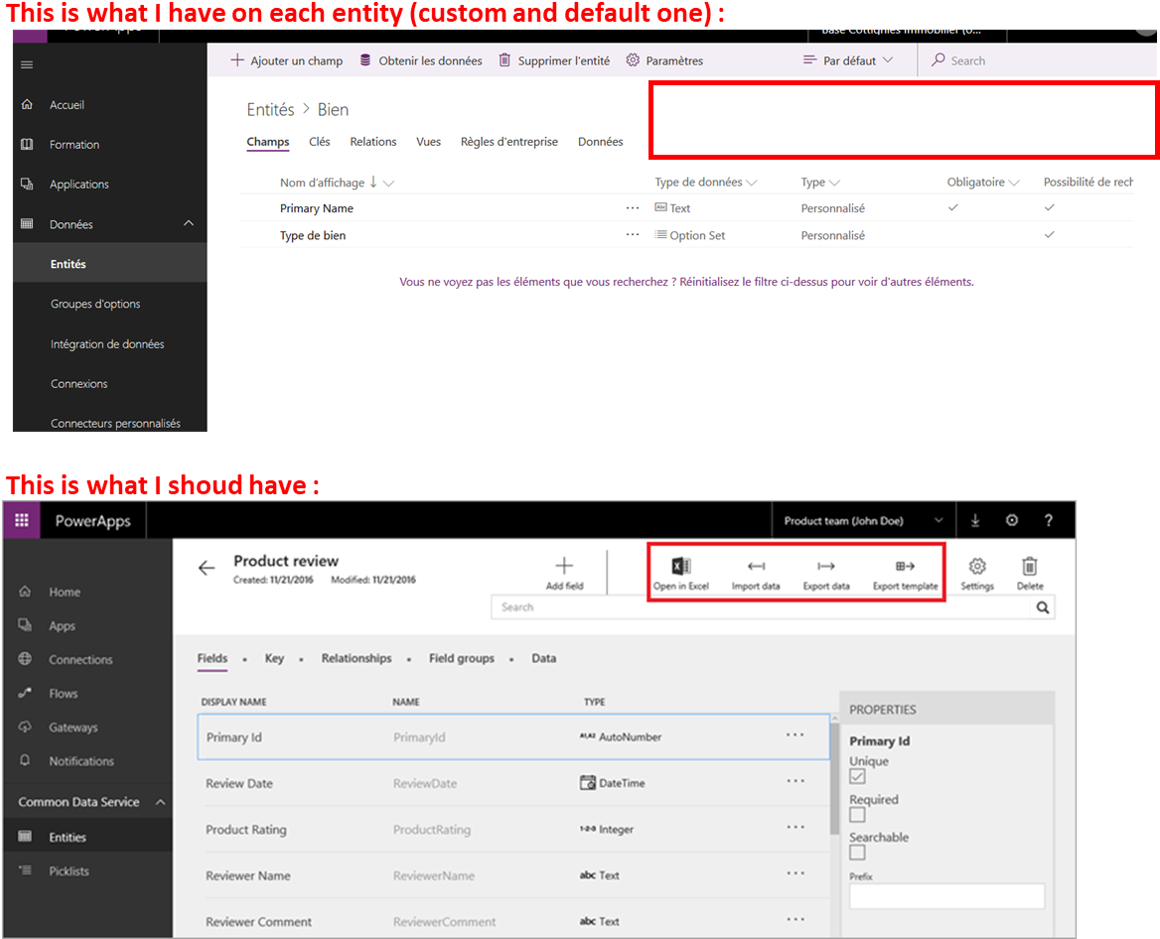
Task: Switch to the Relationships tab
Action: point(356,658)
